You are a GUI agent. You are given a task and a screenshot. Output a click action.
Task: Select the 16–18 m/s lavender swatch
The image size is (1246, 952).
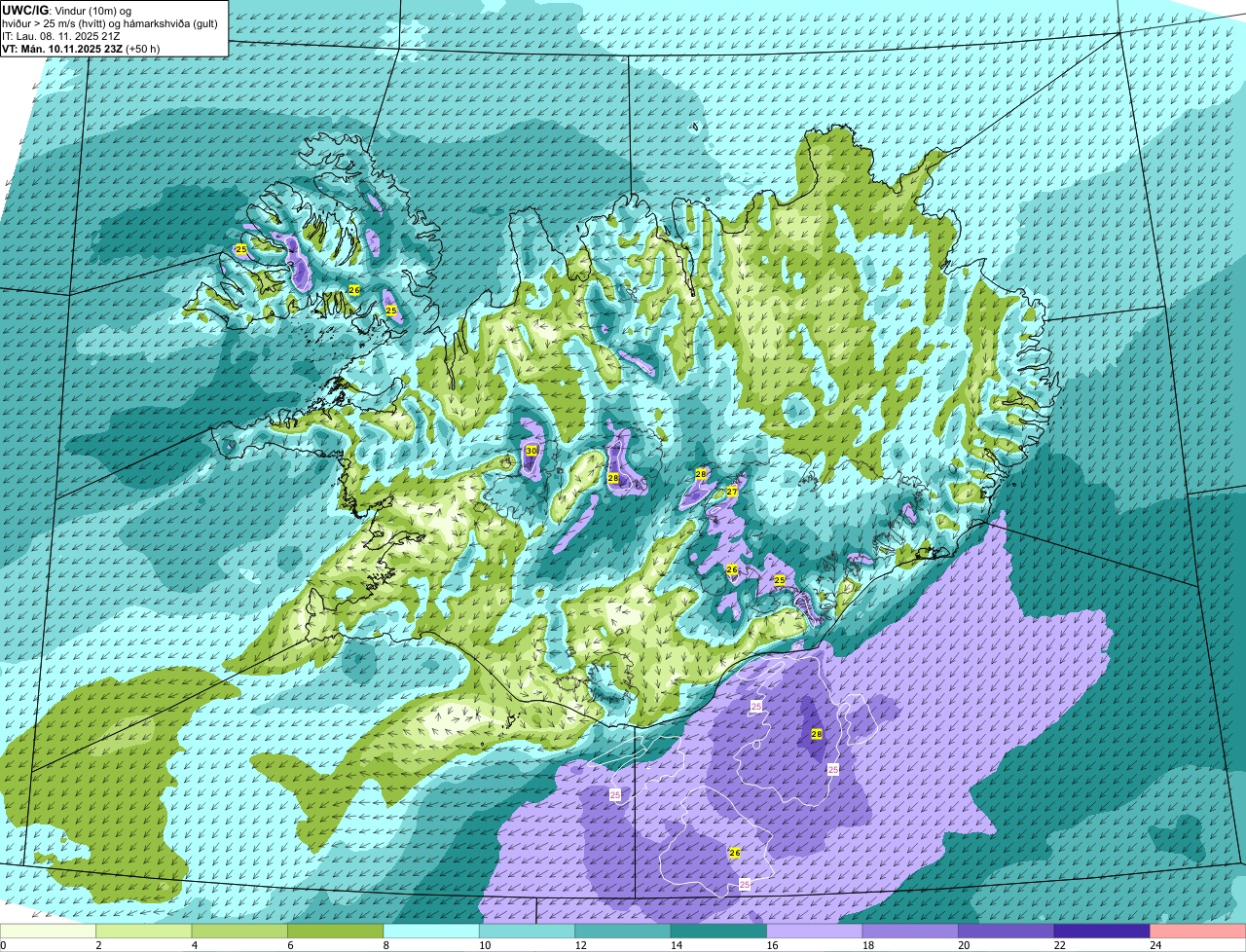click(x=815, y=931)
